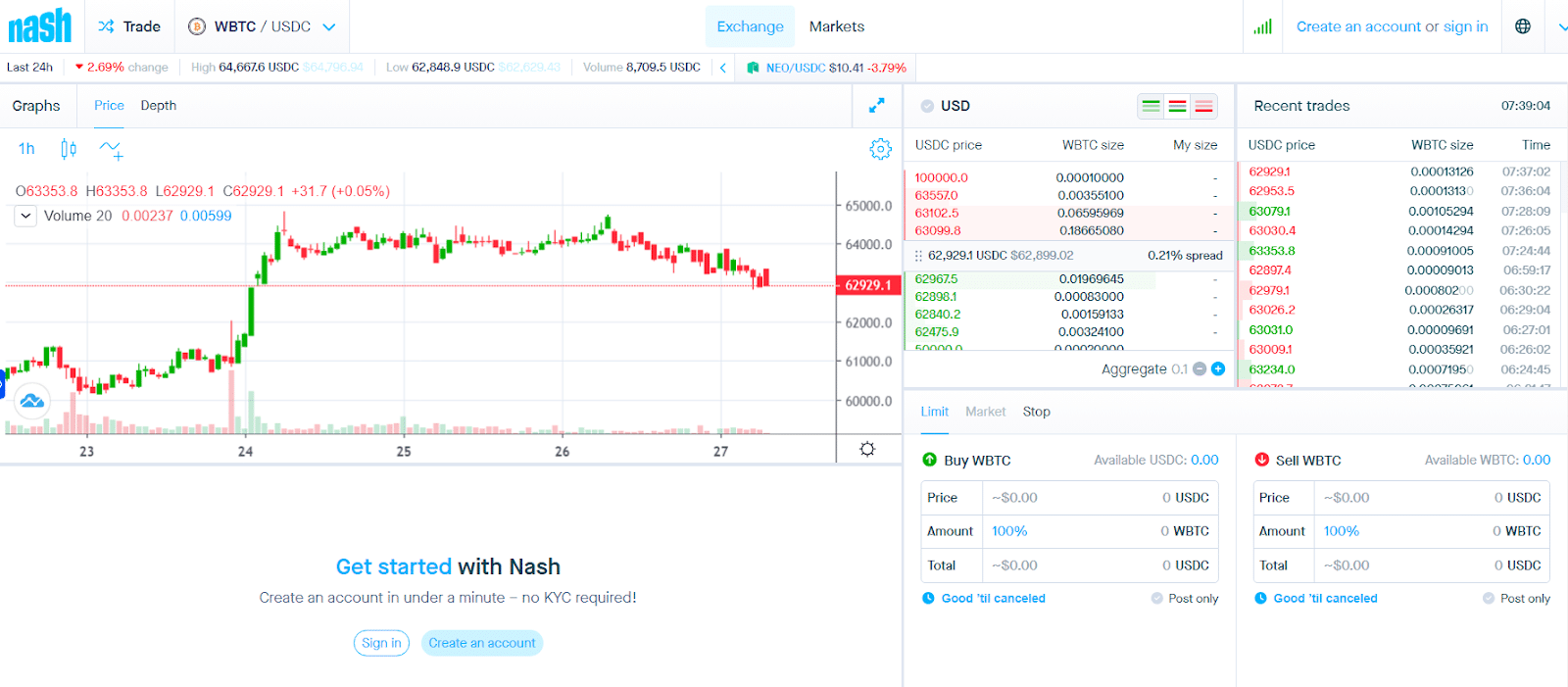
Task: Toggle the USD display option
Action: [x=927, y=106]
